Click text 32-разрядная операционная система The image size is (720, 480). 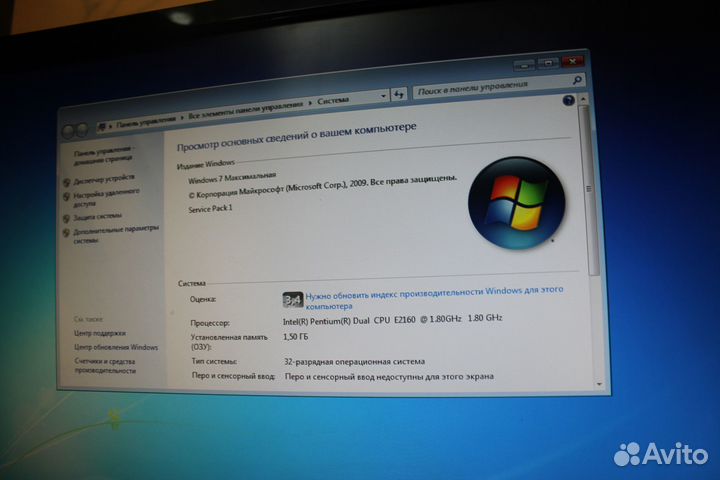coord(354,361)
